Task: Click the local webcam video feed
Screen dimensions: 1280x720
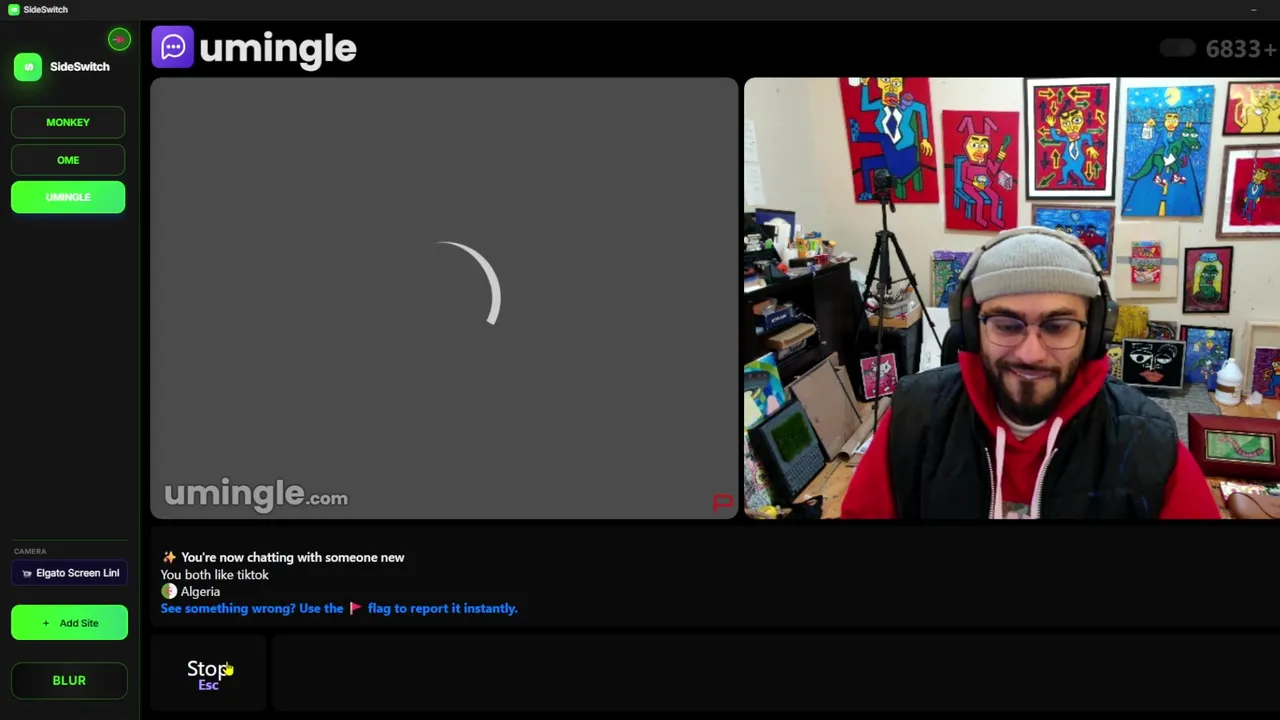Action: 1012,298
